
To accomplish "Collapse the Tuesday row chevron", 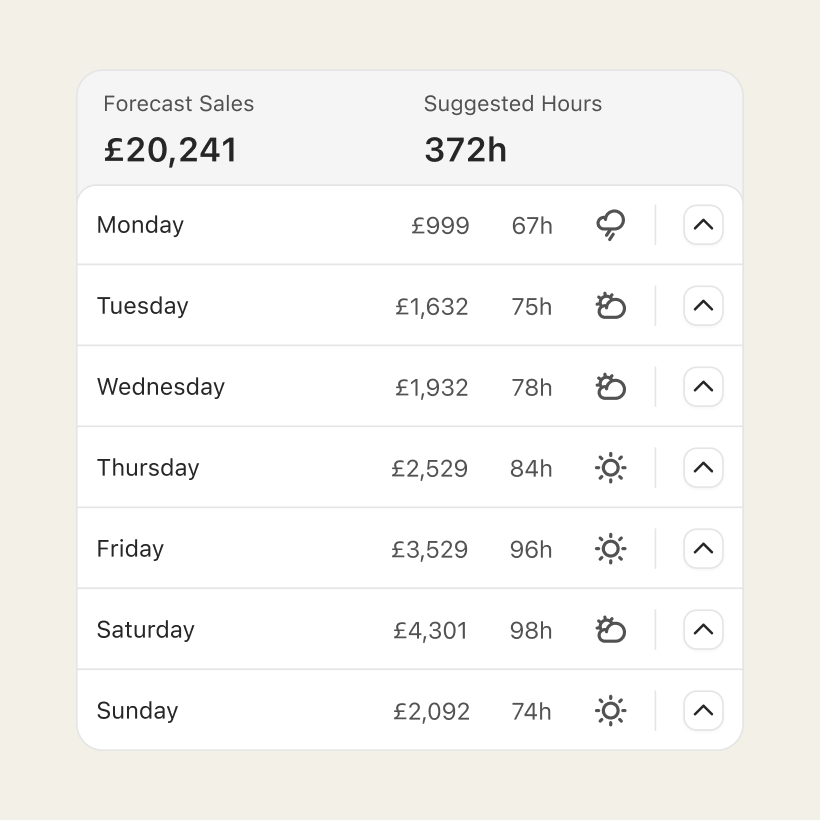I will 703,306.
